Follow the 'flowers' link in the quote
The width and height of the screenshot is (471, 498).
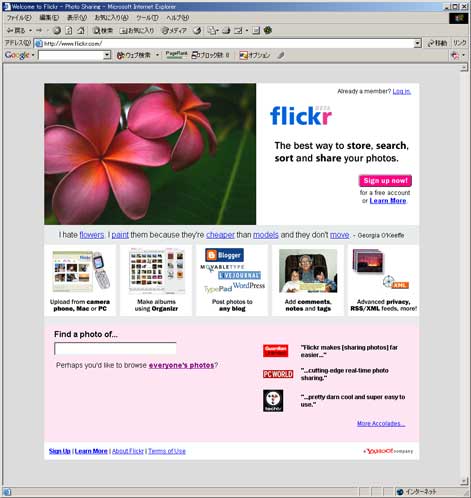92,235
